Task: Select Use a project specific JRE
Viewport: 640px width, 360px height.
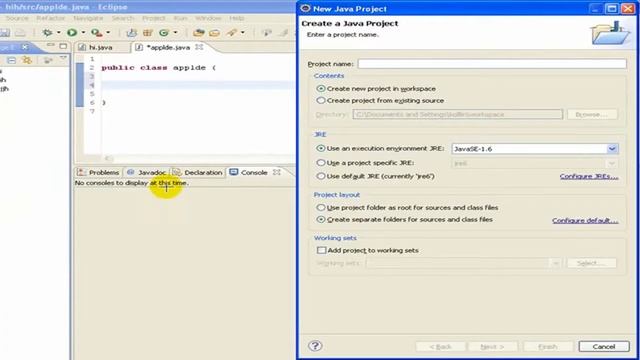Action: [321, 163]
